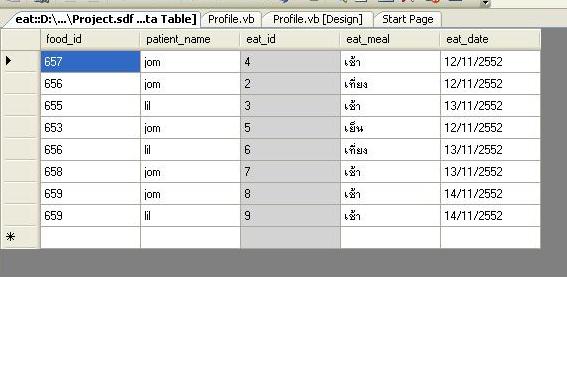Screen dimensions: 567x384
Task: Click food_id 659 in eat_id 9 row
Action: (90, 216)
